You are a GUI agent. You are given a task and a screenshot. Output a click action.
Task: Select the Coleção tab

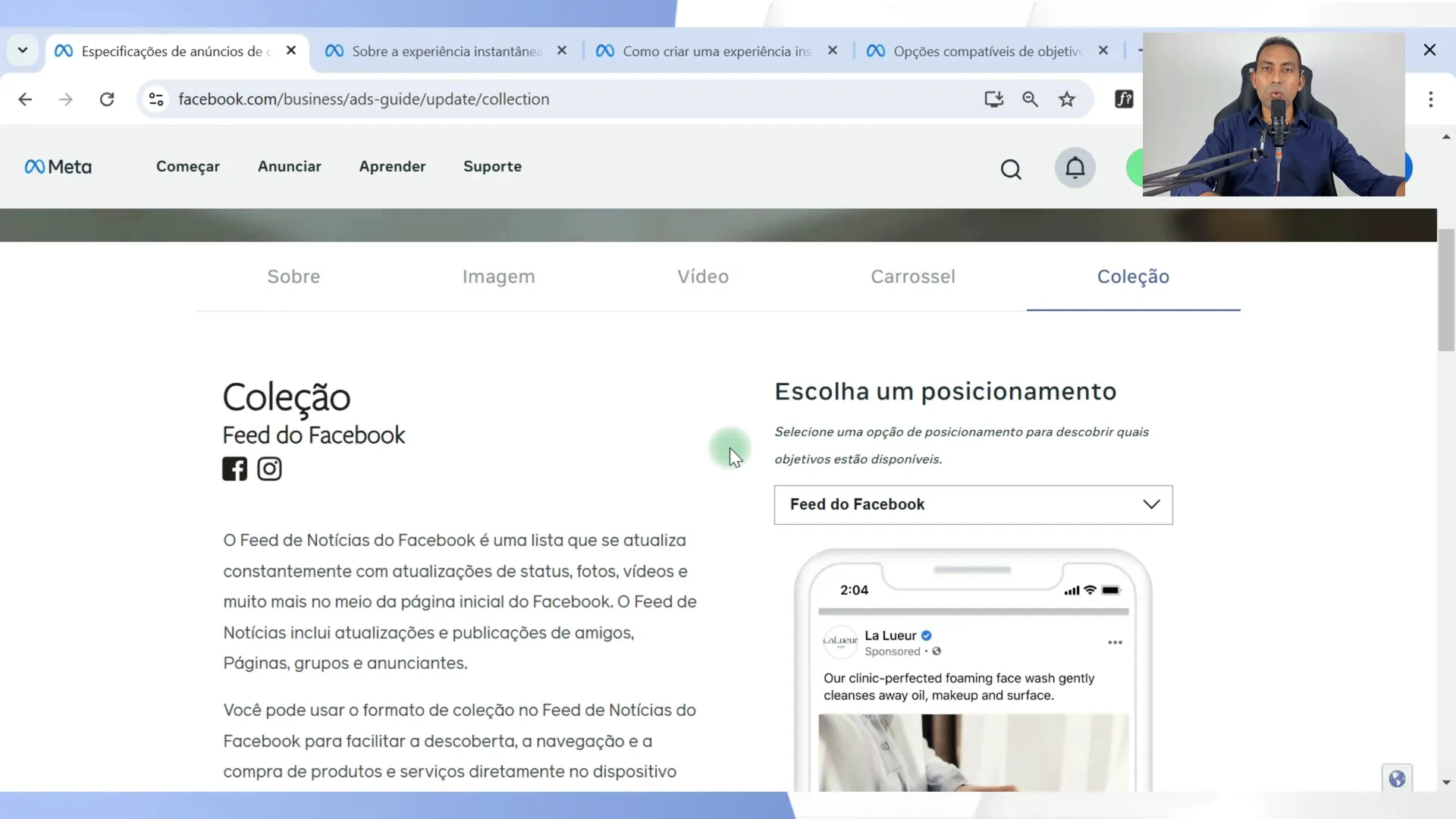[1133, 277]
